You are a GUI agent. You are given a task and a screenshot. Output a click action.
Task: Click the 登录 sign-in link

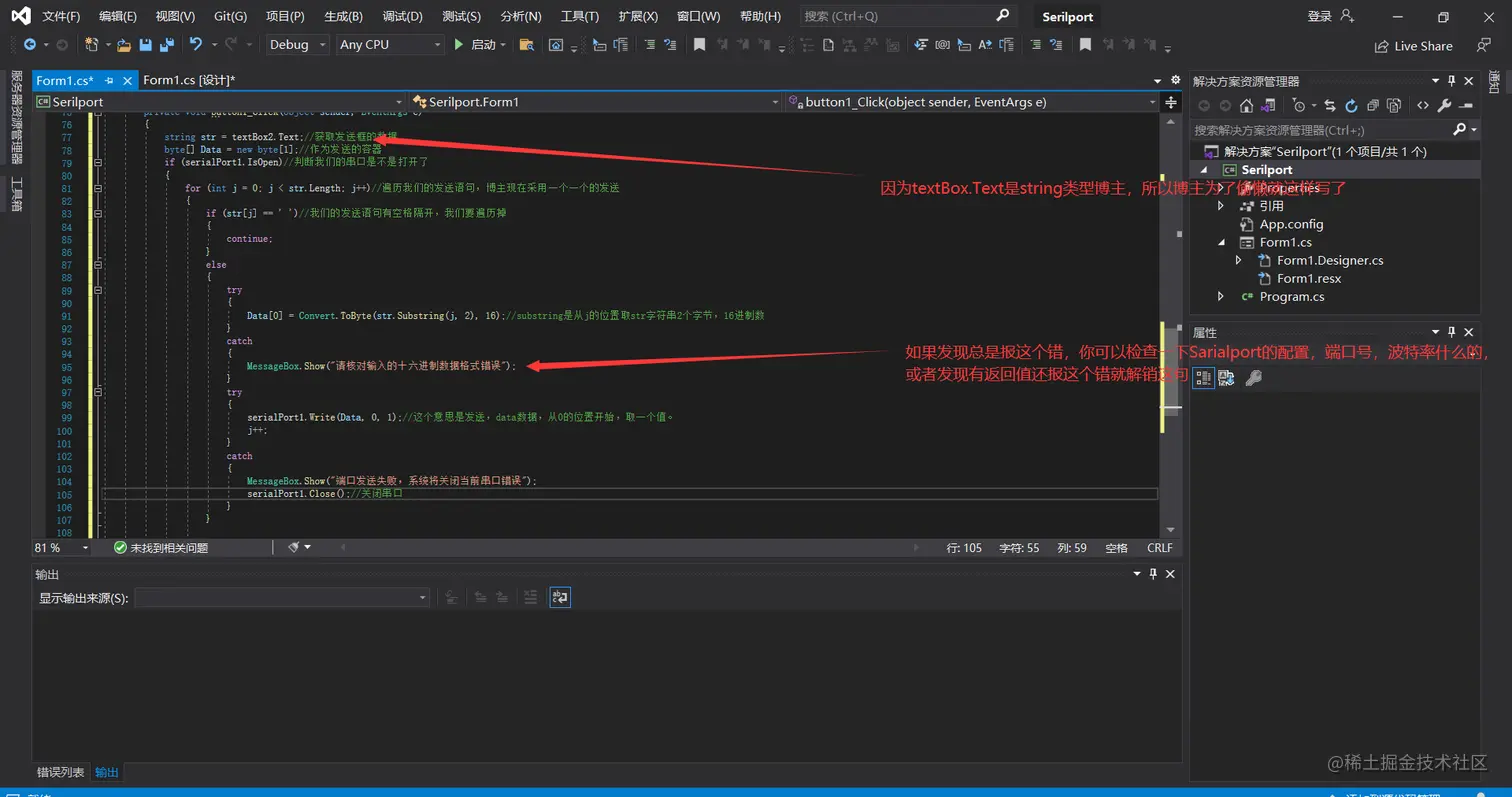coord(1330,16)
